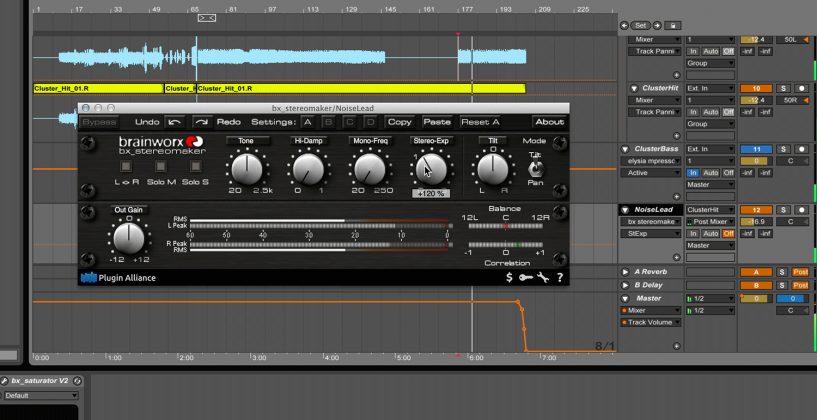
Task: Add automation lane on Master track
Action: coord(676,346)
